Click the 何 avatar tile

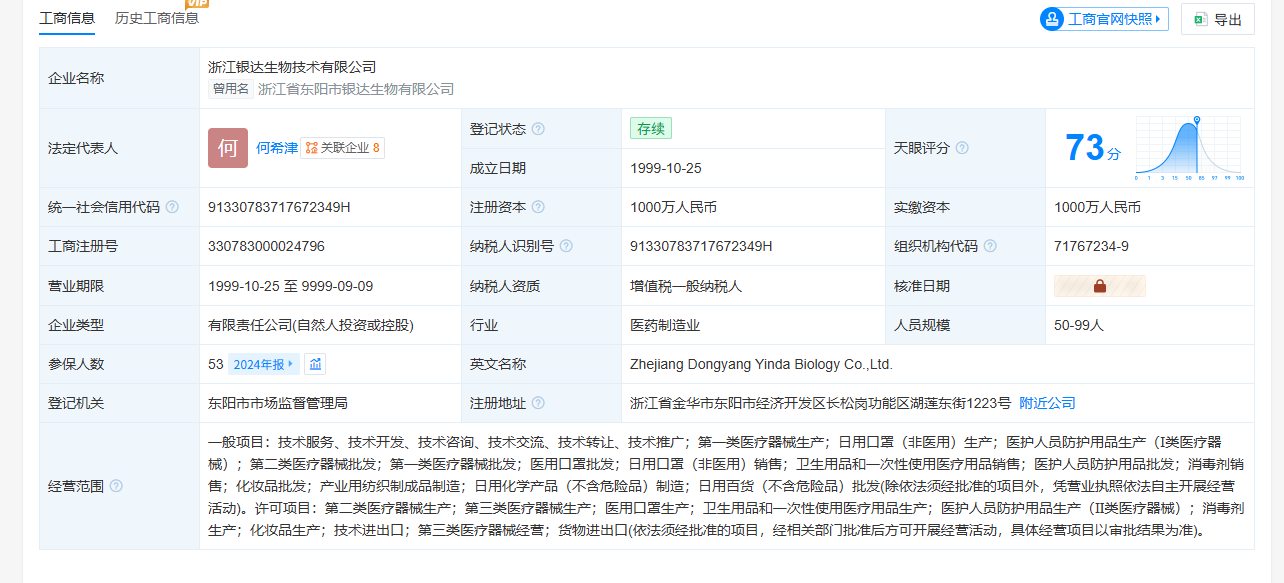[x=228, y=148]
